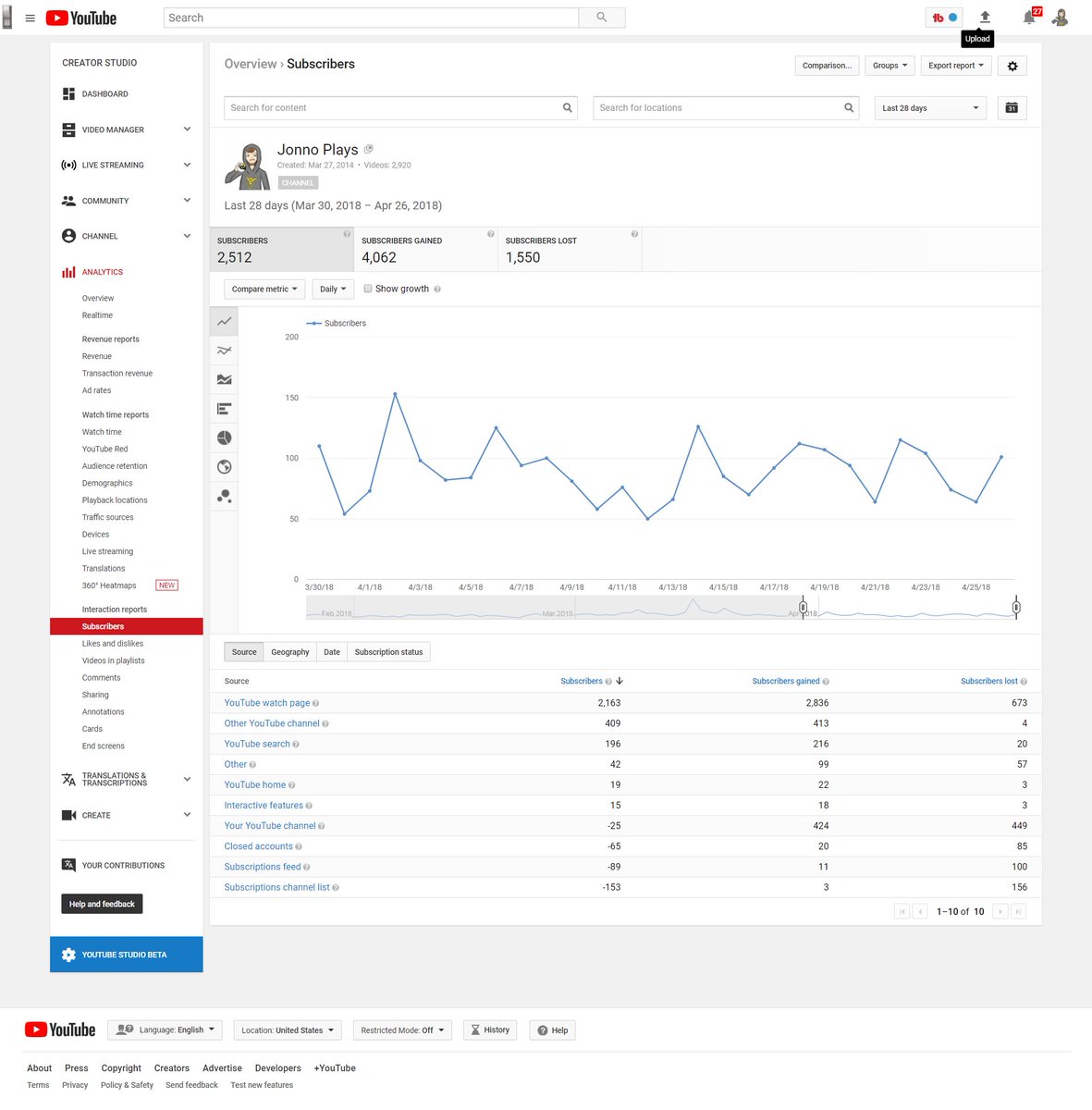Enable the Show growth checkbox

tap(367, 289)
